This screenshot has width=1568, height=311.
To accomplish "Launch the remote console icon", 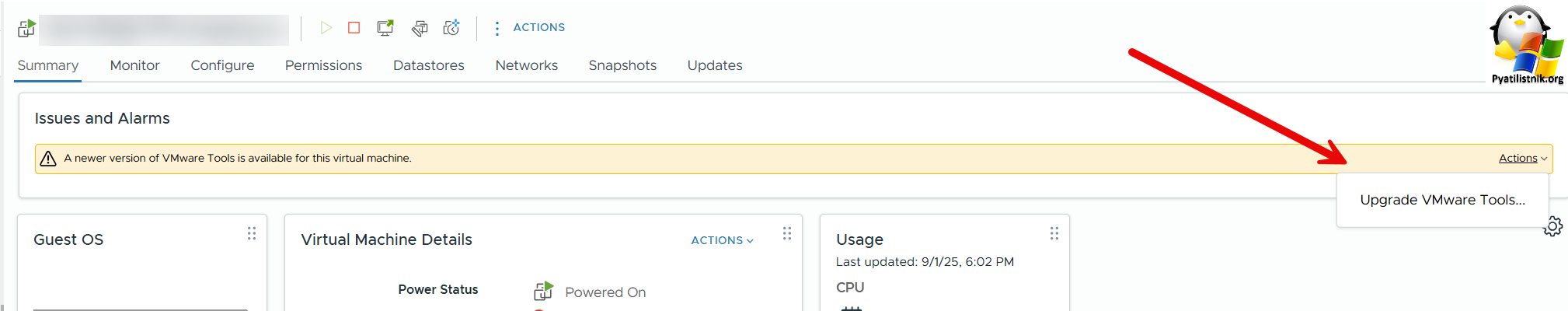I will point(385,28).
